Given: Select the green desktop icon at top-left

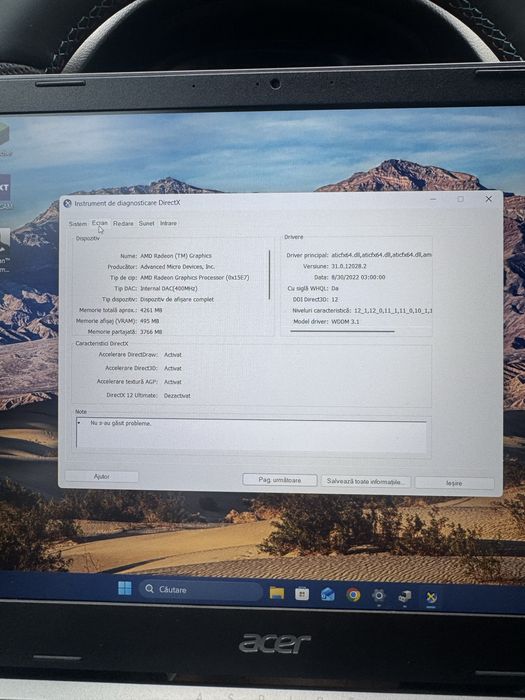Looking at the screenshot, I should [x=4, y=134].
